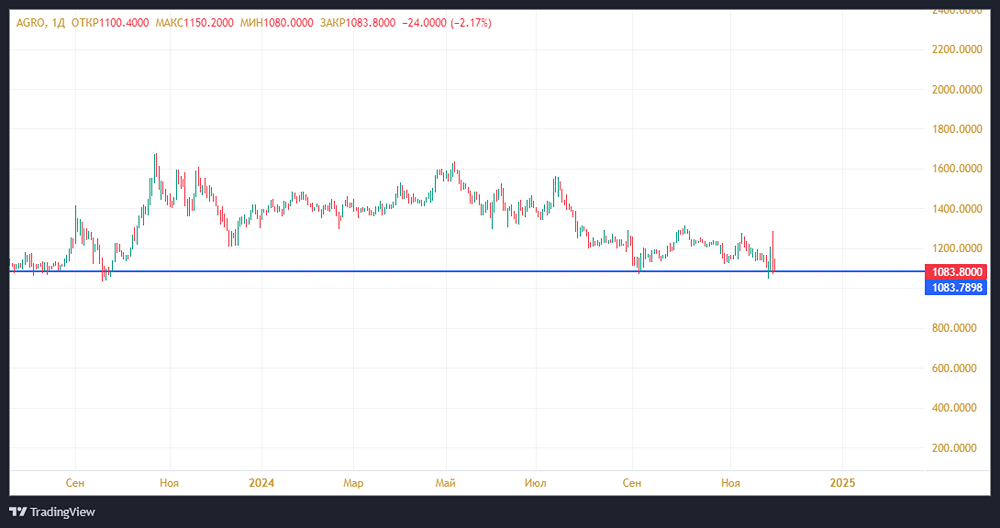The width and height of the screenshot is (1000, 528).
Task: Click the 1600.0000 price axis label
Action: click(955, 169)
